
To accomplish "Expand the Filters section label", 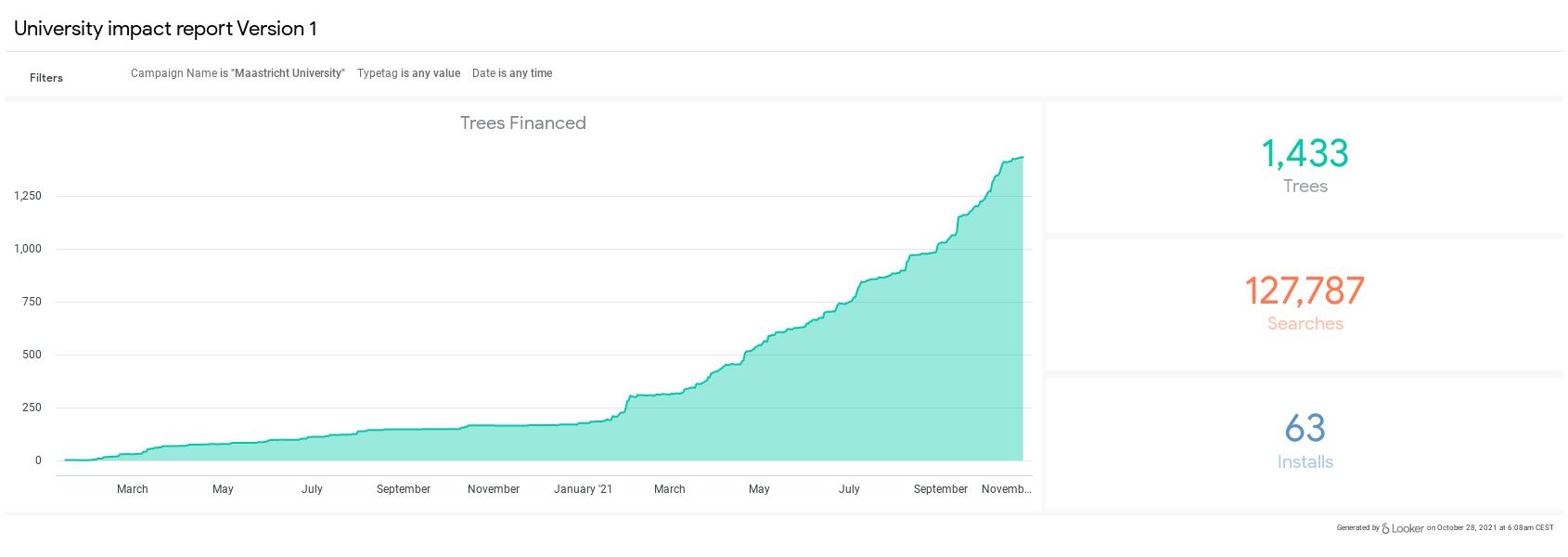I will tap(46, 78).
